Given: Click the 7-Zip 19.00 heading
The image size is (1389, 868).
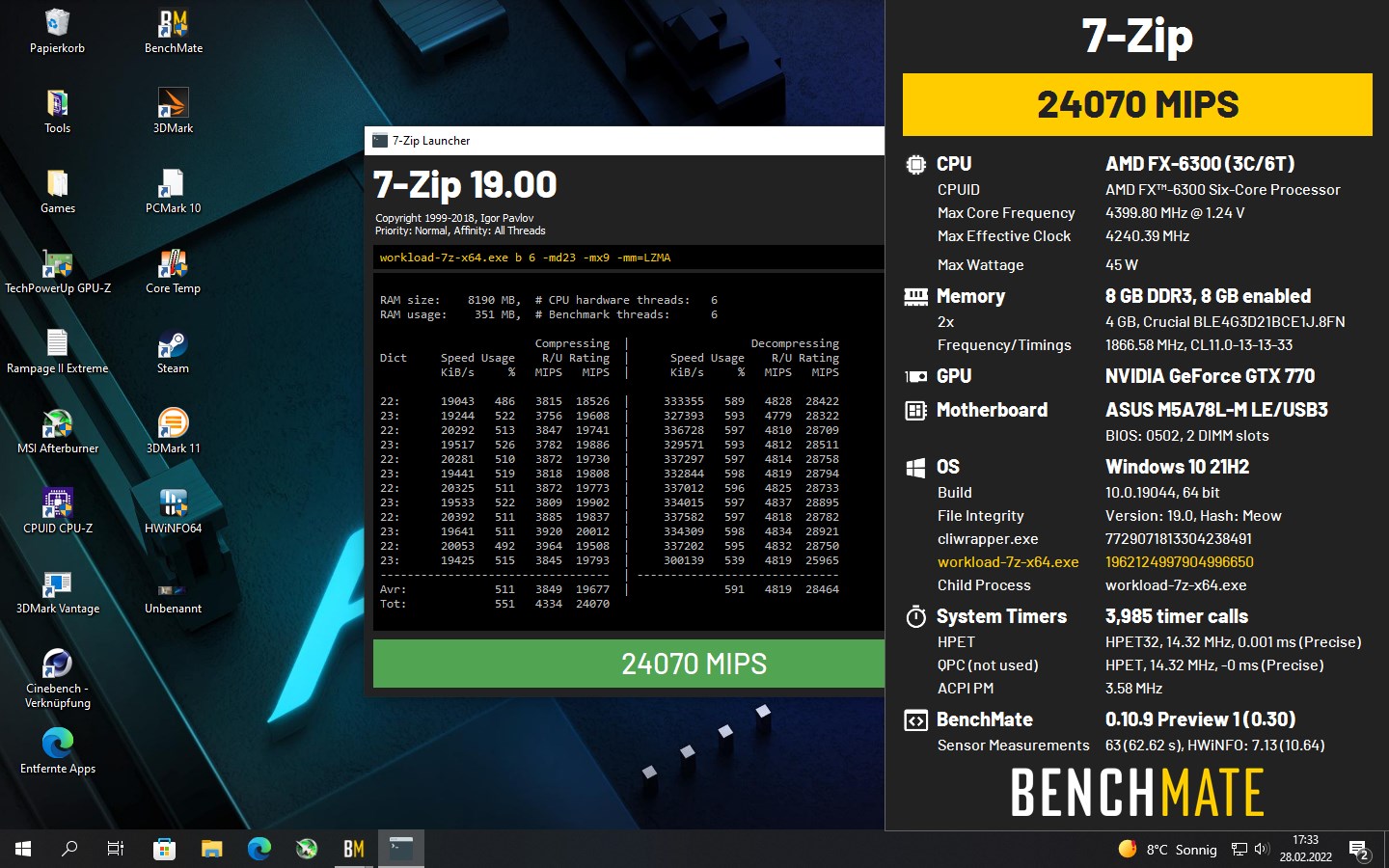Looking at the screenshot, I should [x=465, y=184].
